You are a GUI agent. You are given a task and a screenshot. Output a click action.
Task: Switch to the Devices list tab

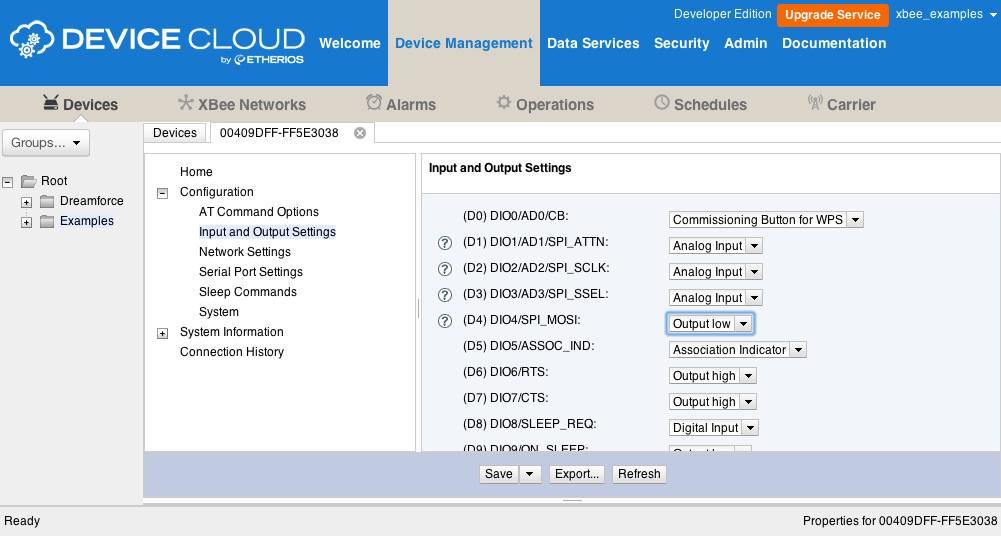coord(175,133)
